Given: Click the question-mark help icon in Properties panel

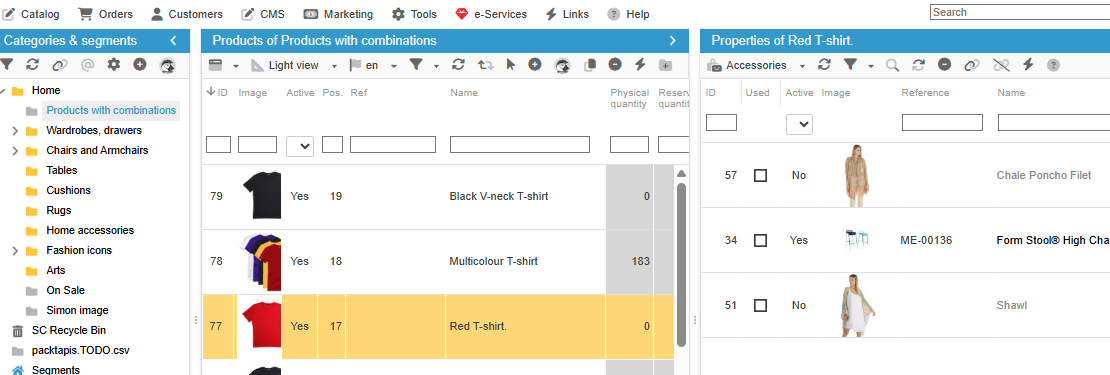Looking at the screenshot, I should 1053,65.
